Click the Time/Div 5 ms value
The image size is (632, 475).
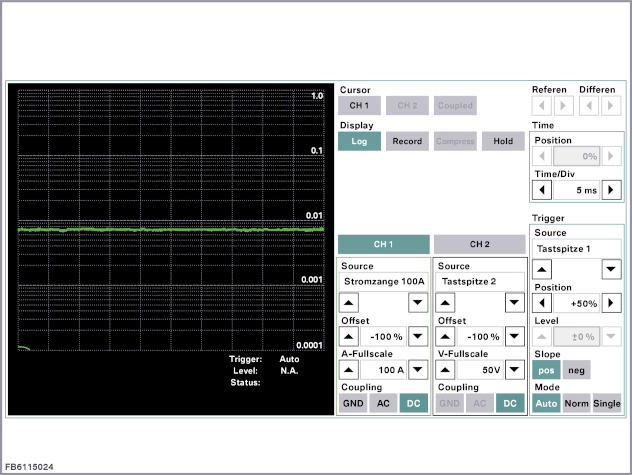pos(576,190)
